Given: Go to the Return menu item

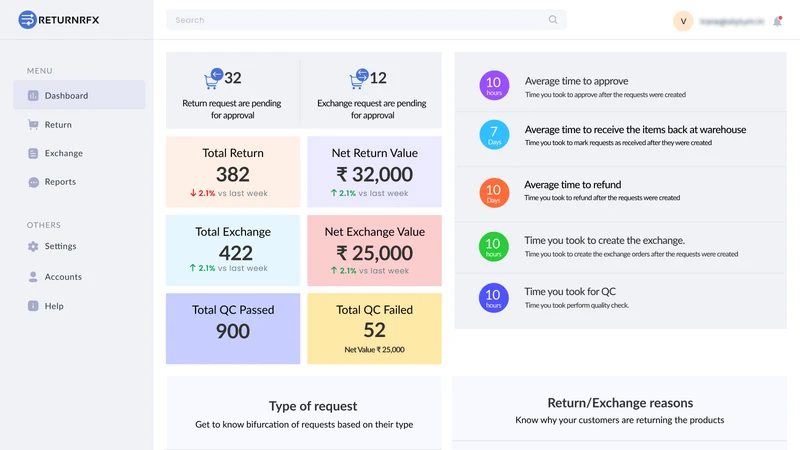Looking at the screenshot, I should click(58, 124).
